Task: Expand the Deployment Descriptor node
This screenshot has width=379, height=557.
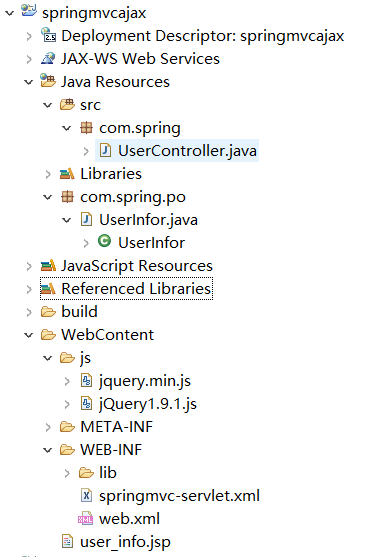Action: click(x=29, y=36)
